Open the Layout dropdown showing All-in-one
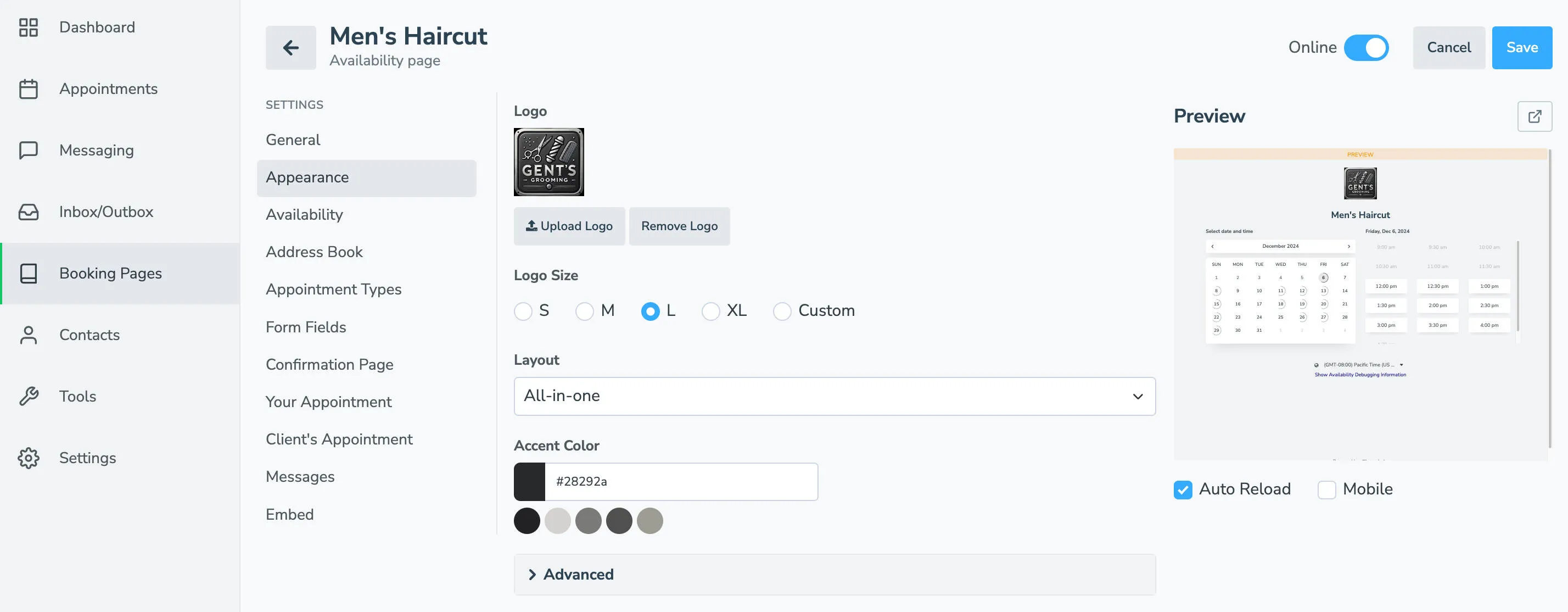 [834, 396]
